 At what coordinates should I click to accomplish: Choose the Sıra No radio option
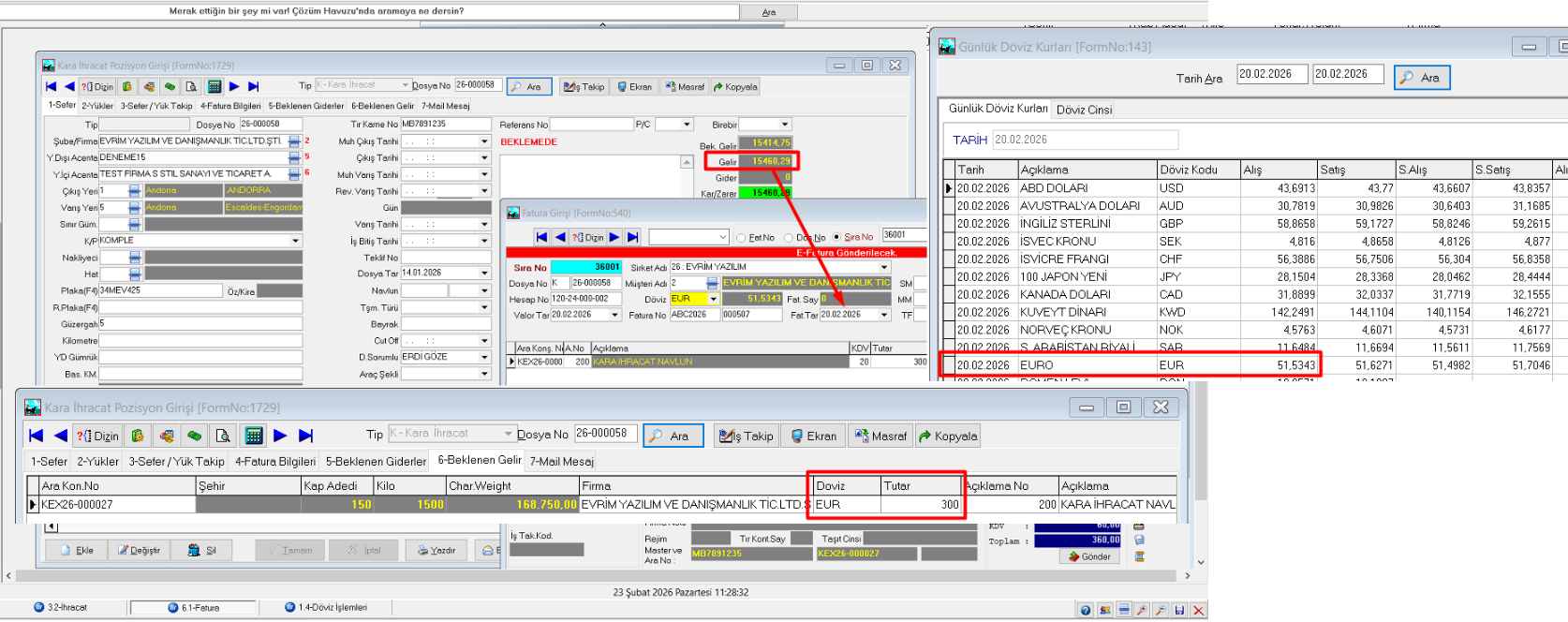point(836,238)
